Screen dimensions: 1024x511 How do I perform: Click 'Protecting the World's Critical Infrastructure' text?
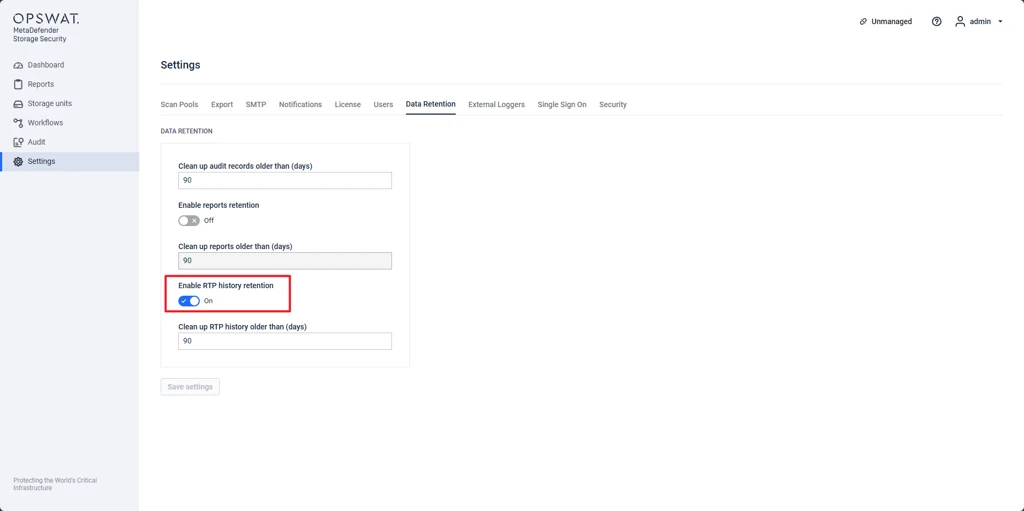[55, 484]
